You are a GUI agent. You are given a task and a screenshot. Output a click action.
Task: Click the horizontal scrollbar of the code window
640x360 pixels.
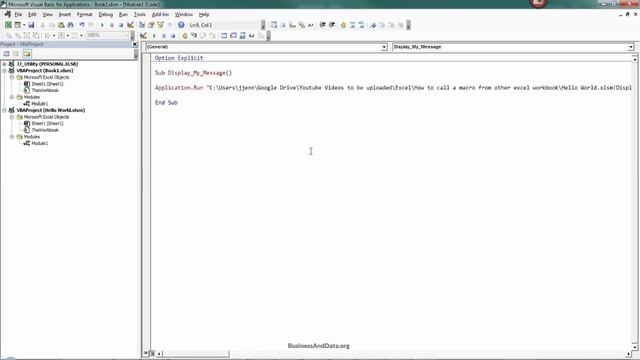[393, 353]
